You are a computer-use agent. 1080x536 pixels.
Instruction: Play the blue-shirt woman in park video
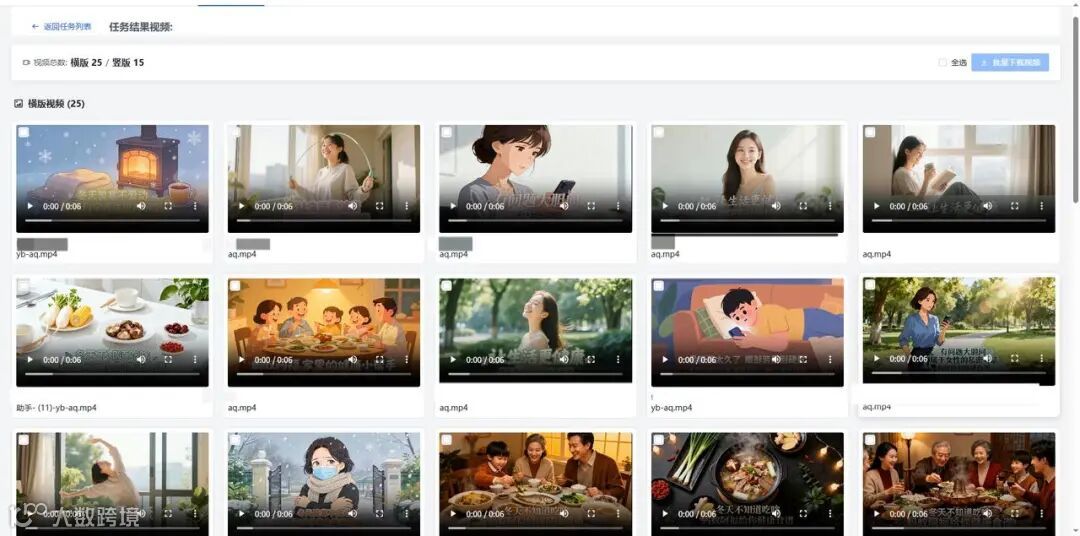tap(876, 358)
